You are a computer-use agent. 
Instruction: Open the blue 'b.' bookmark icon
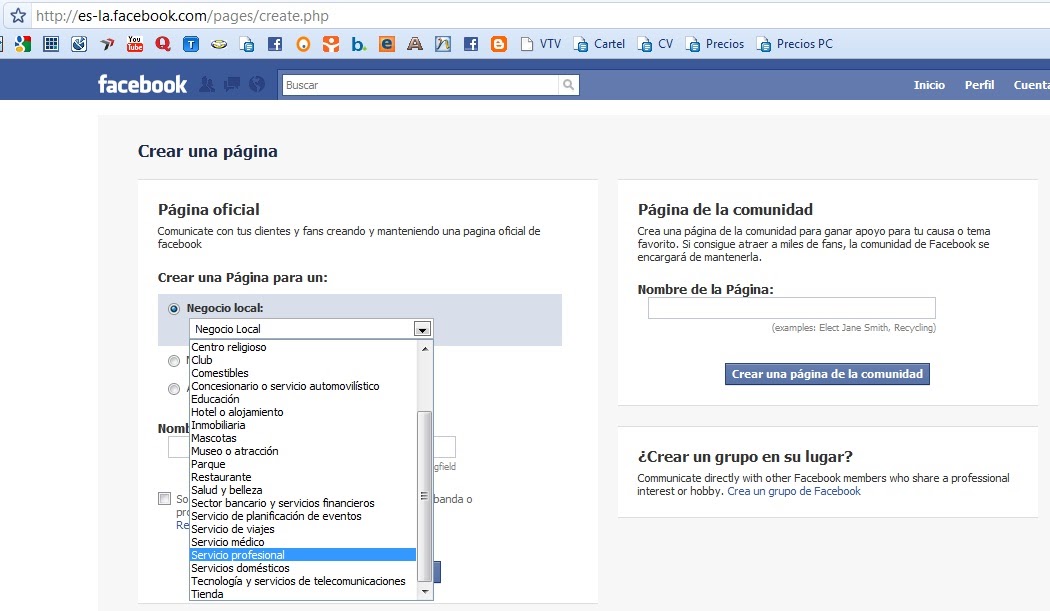(359, 44)
